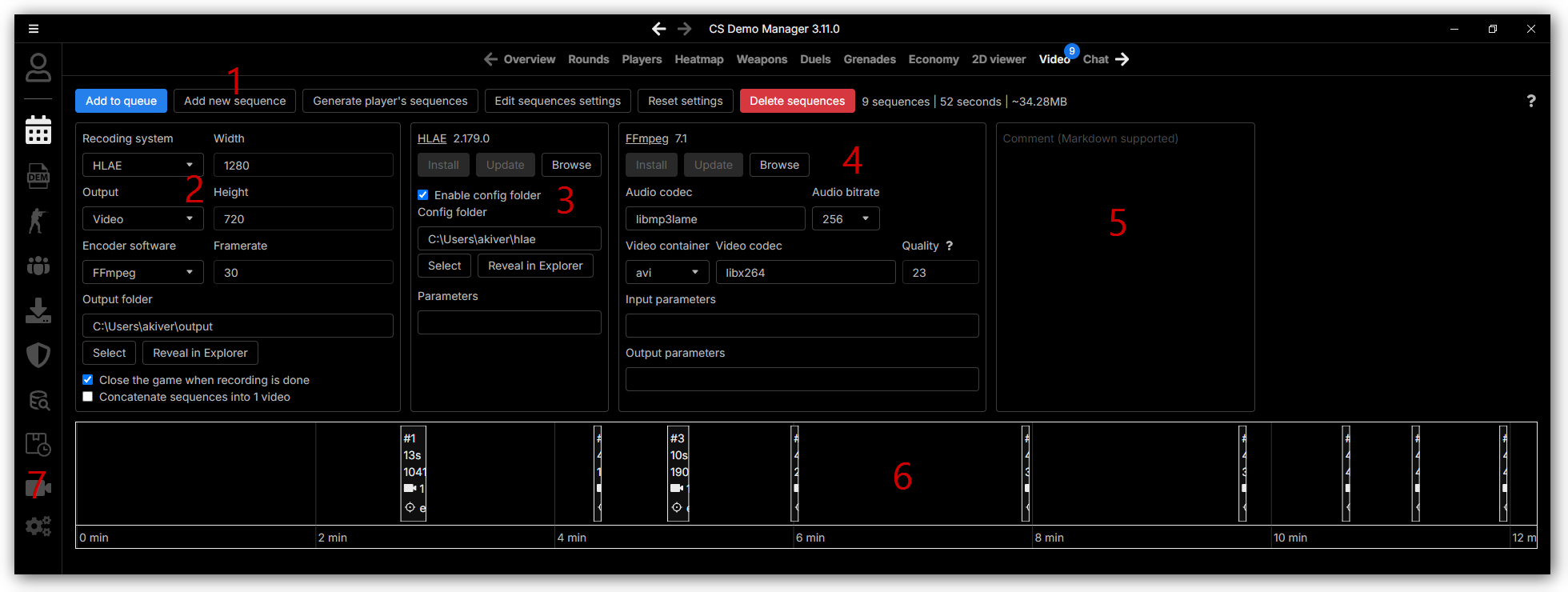Open the settings gears sidebar icon
This screenshot has height=592, width=1568.
point(38,526)
